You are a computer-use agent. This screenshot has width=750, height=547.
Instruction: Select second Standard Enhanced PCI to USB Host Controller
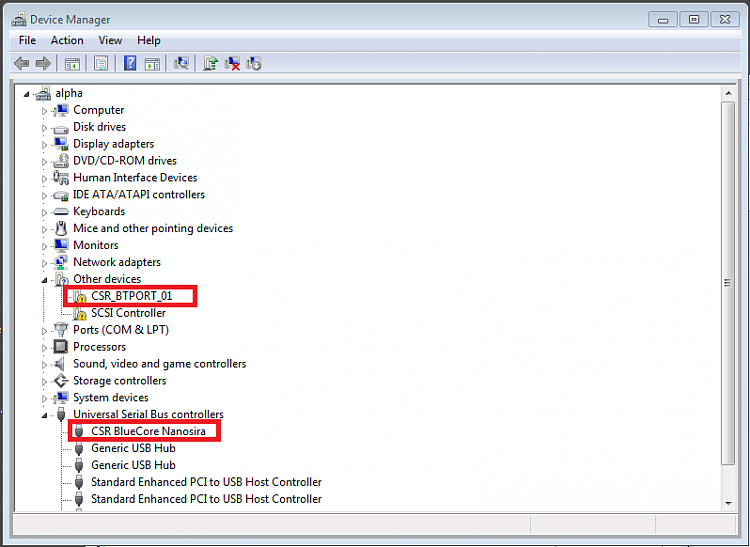tap(206, 499)
